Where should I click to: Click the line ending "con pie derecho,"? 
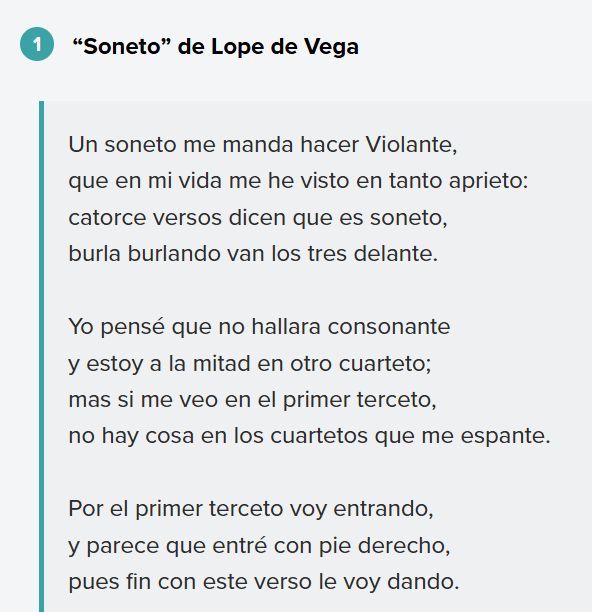260,546
